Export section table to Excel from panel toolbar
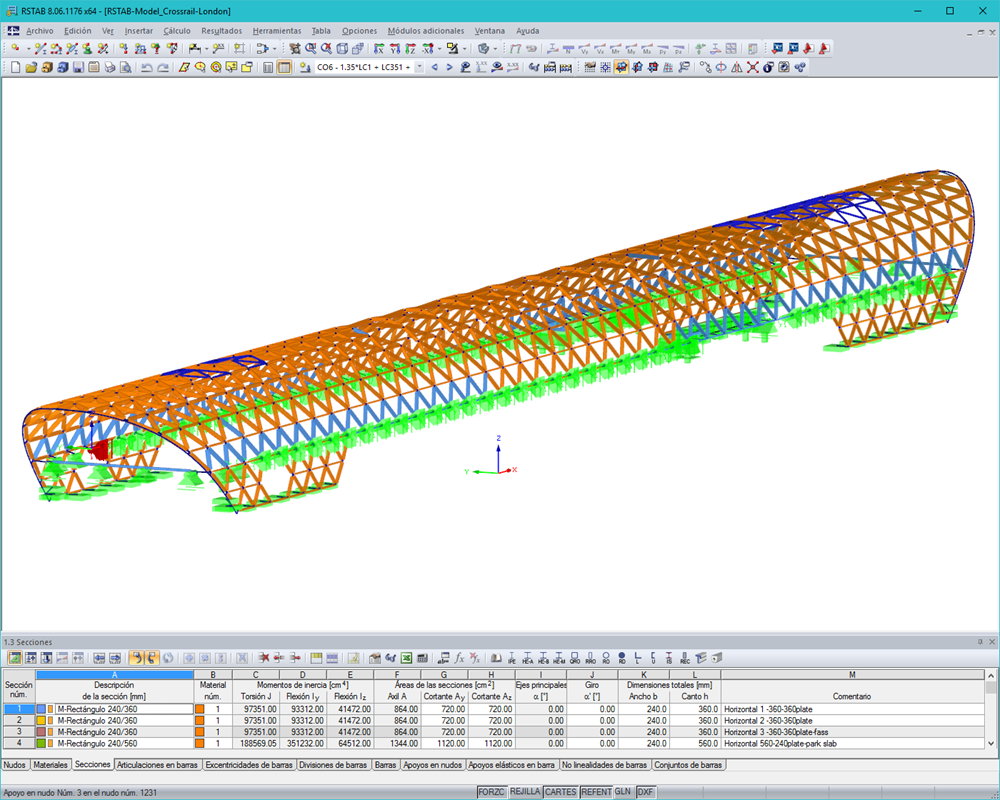 click(x=406, y=659)
